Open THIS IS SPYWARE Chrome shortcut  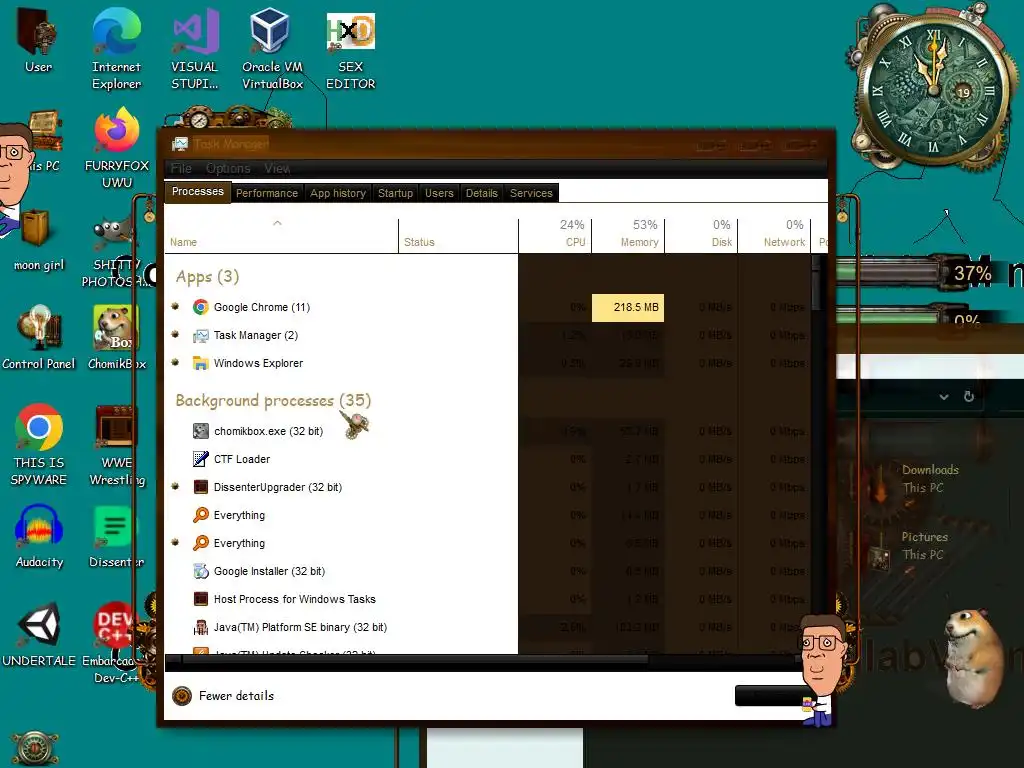click(39, 445)
